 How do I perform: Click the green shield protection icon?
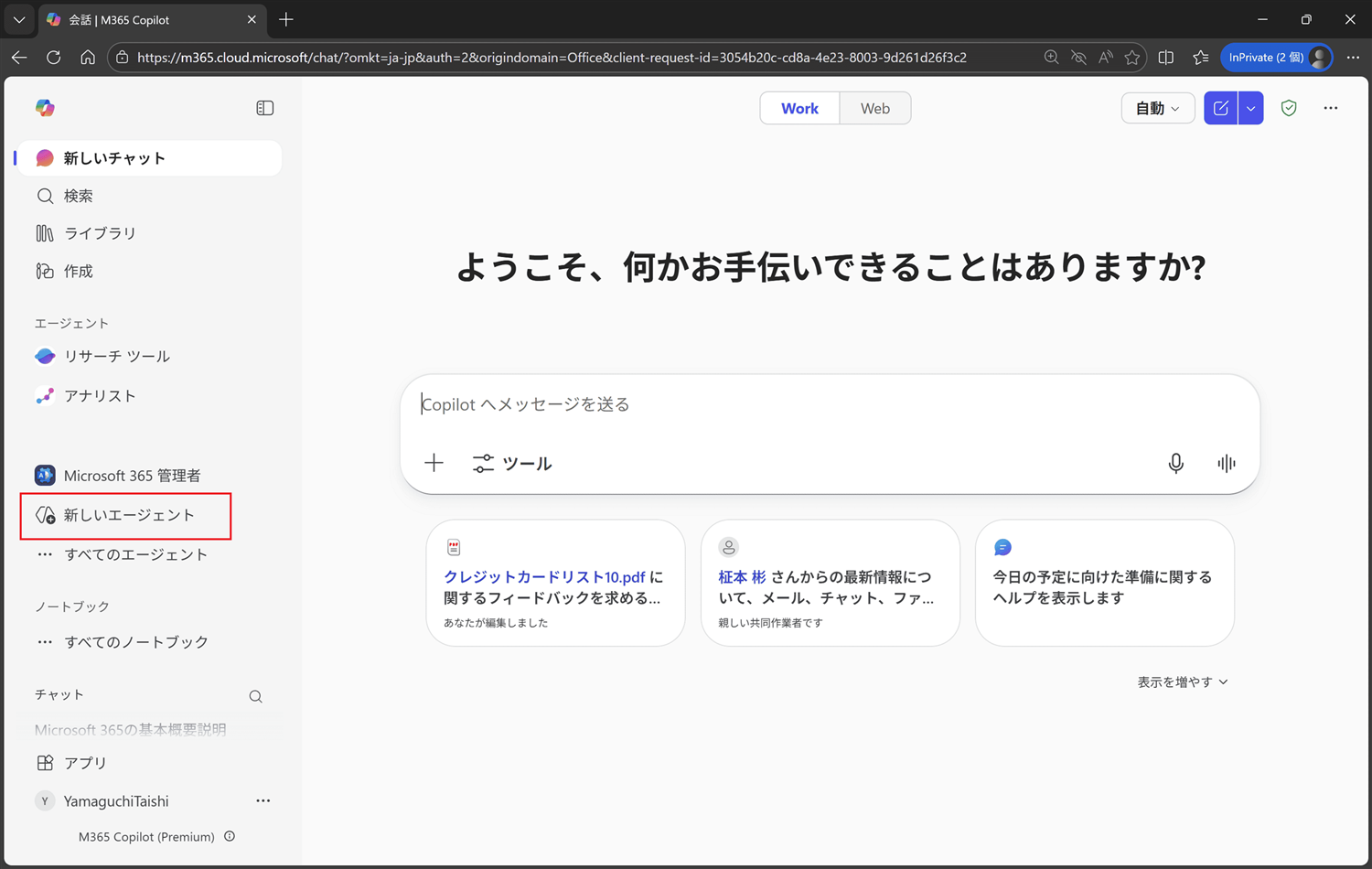coord(1289,108)
